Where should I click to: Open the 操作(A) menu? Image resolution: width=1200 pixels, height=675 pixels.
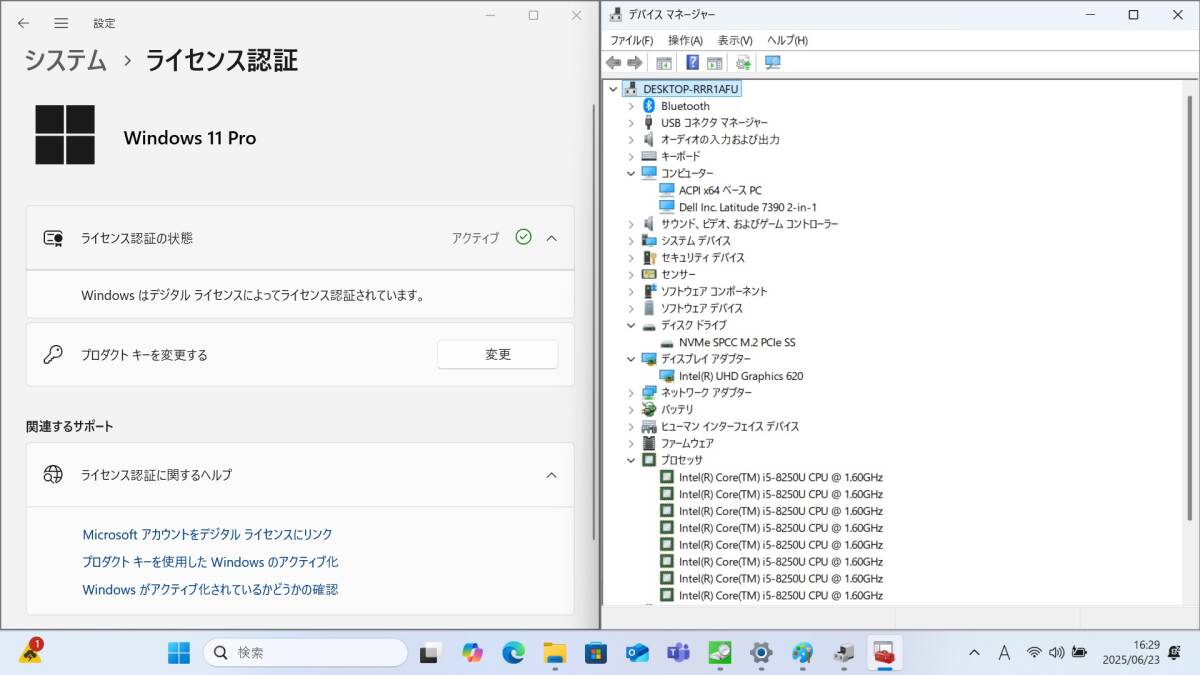[685, 40]
